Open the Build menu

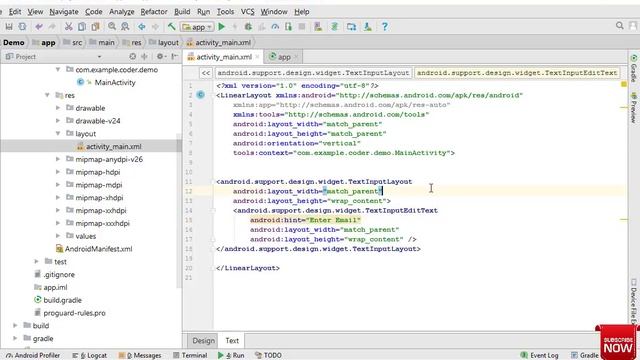(182, 12)
